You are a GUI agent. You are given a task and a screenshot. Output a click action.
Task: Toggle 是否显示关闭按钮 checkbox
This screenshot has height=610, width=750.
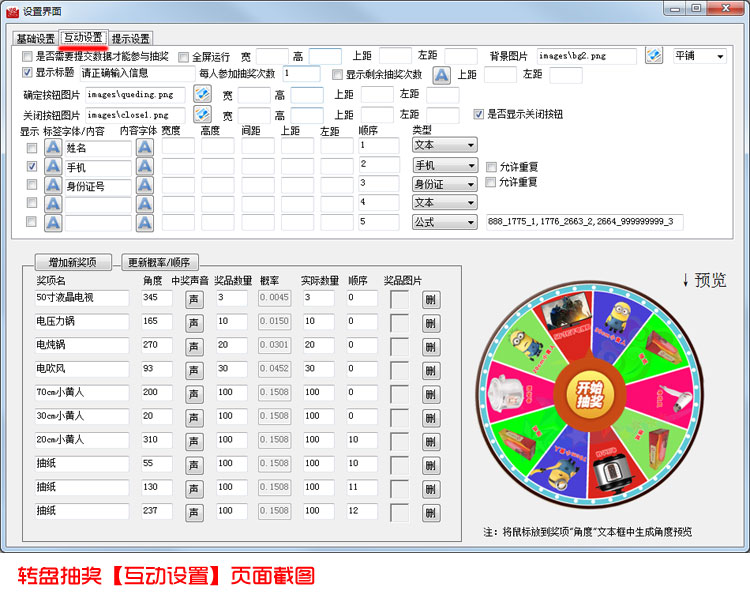coord(478,114)
